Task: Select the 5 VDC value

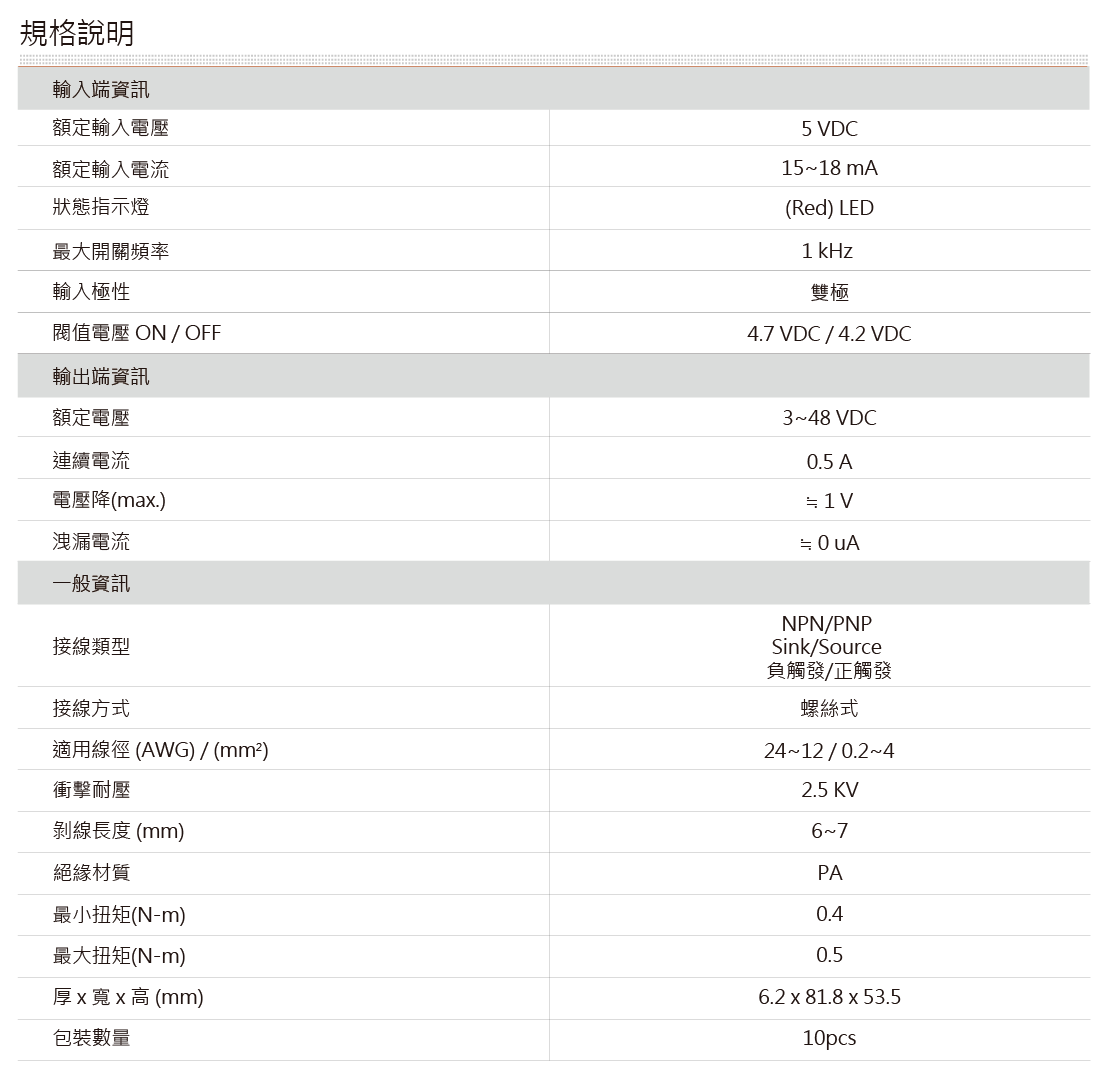Action: 829,128
